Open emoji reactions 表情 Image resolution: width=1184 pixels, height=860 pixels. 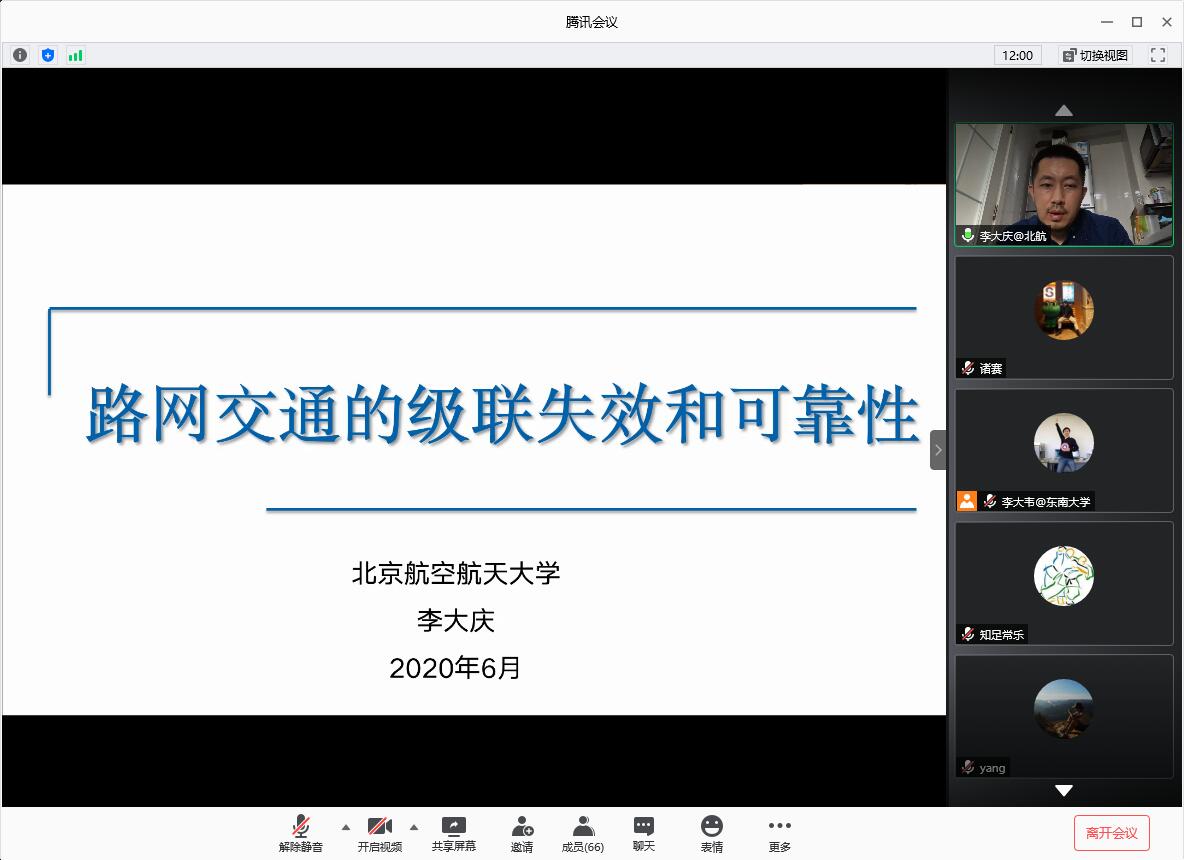tap(711, 834)
